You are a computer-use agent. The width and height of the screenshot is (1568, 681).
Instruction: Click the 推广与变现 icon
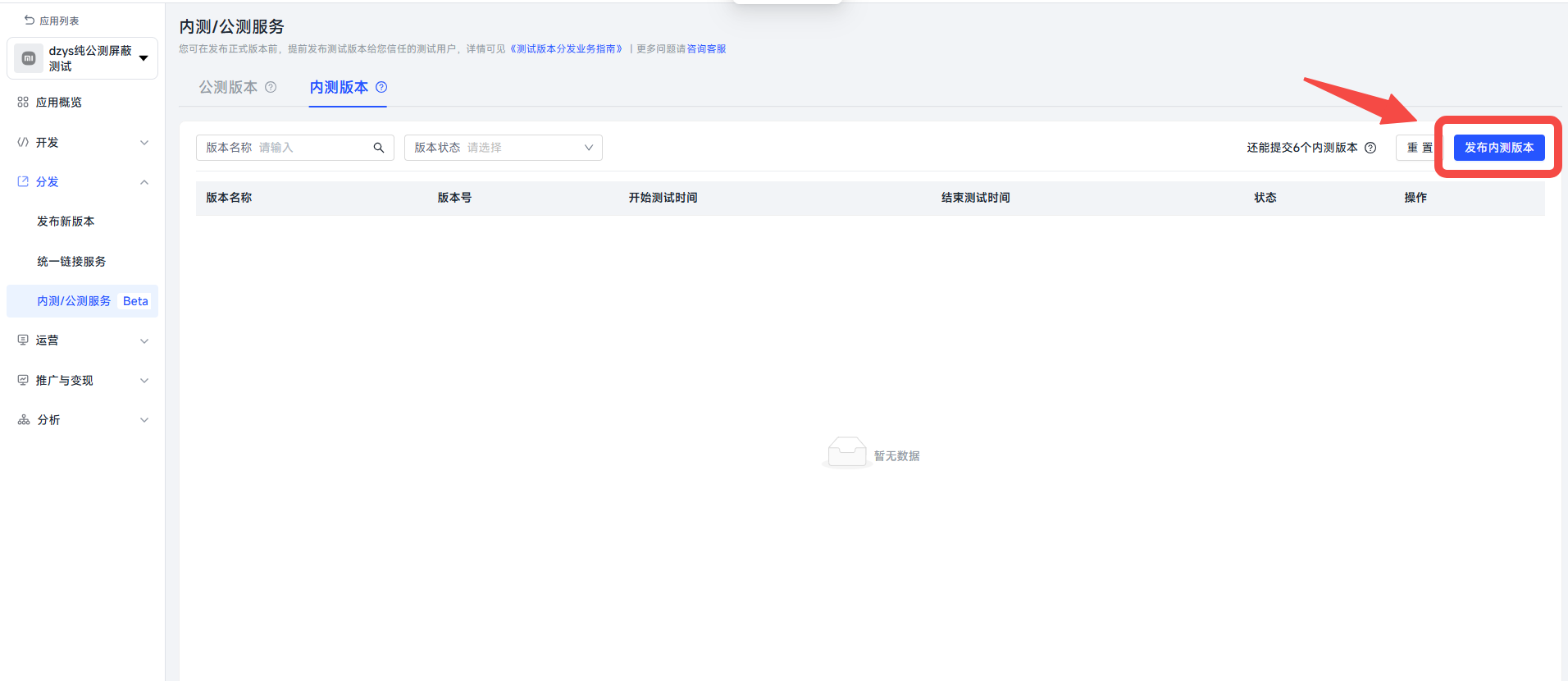point(23,380)
